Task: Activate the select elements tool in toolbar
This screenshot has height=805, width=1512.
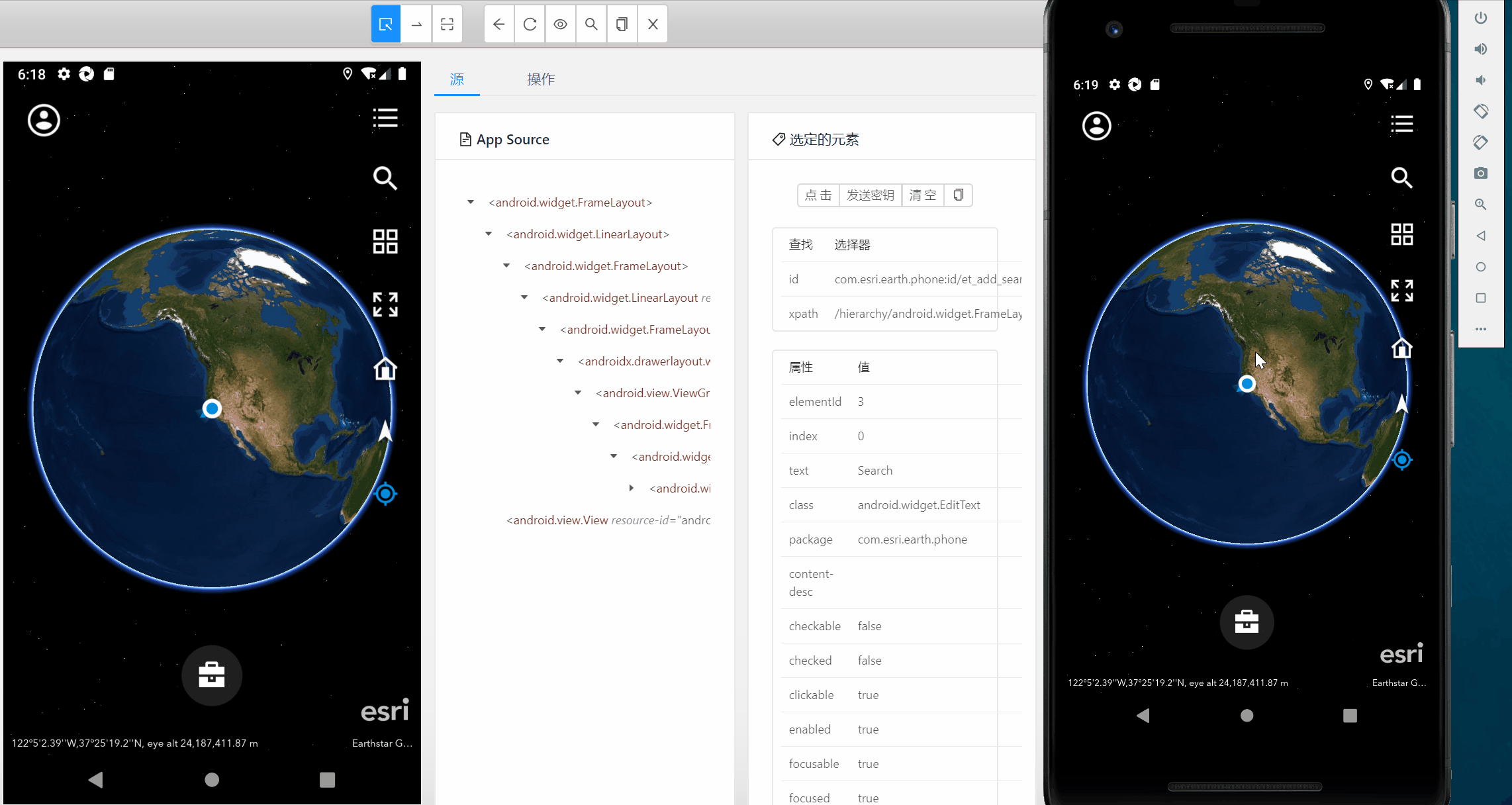Action: 386,24
